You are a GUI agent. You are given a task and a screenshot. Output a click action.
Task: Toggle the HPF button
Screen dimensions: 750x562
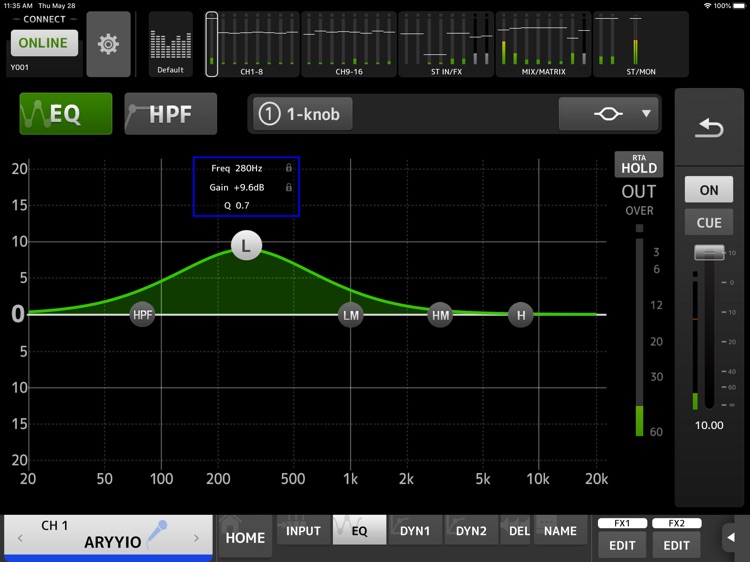click(171, 114)
